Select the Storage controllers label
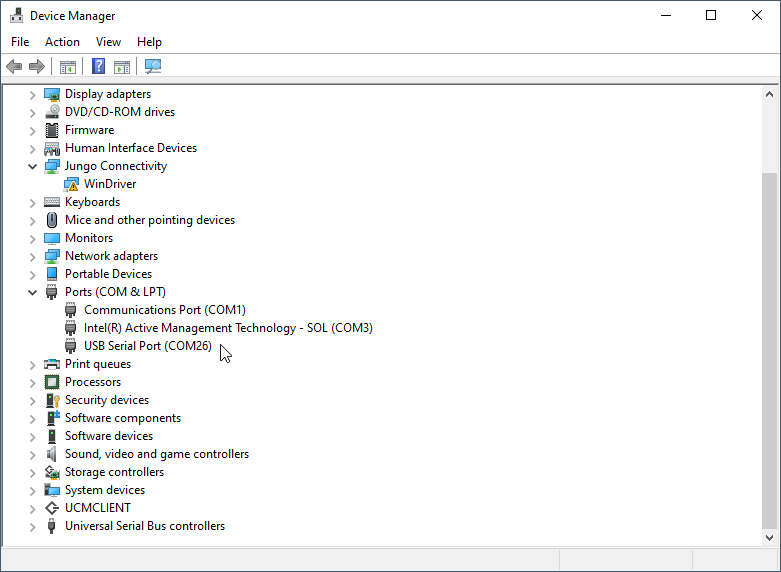This screenshot has height=572, width=781. [x=115, y=472]
